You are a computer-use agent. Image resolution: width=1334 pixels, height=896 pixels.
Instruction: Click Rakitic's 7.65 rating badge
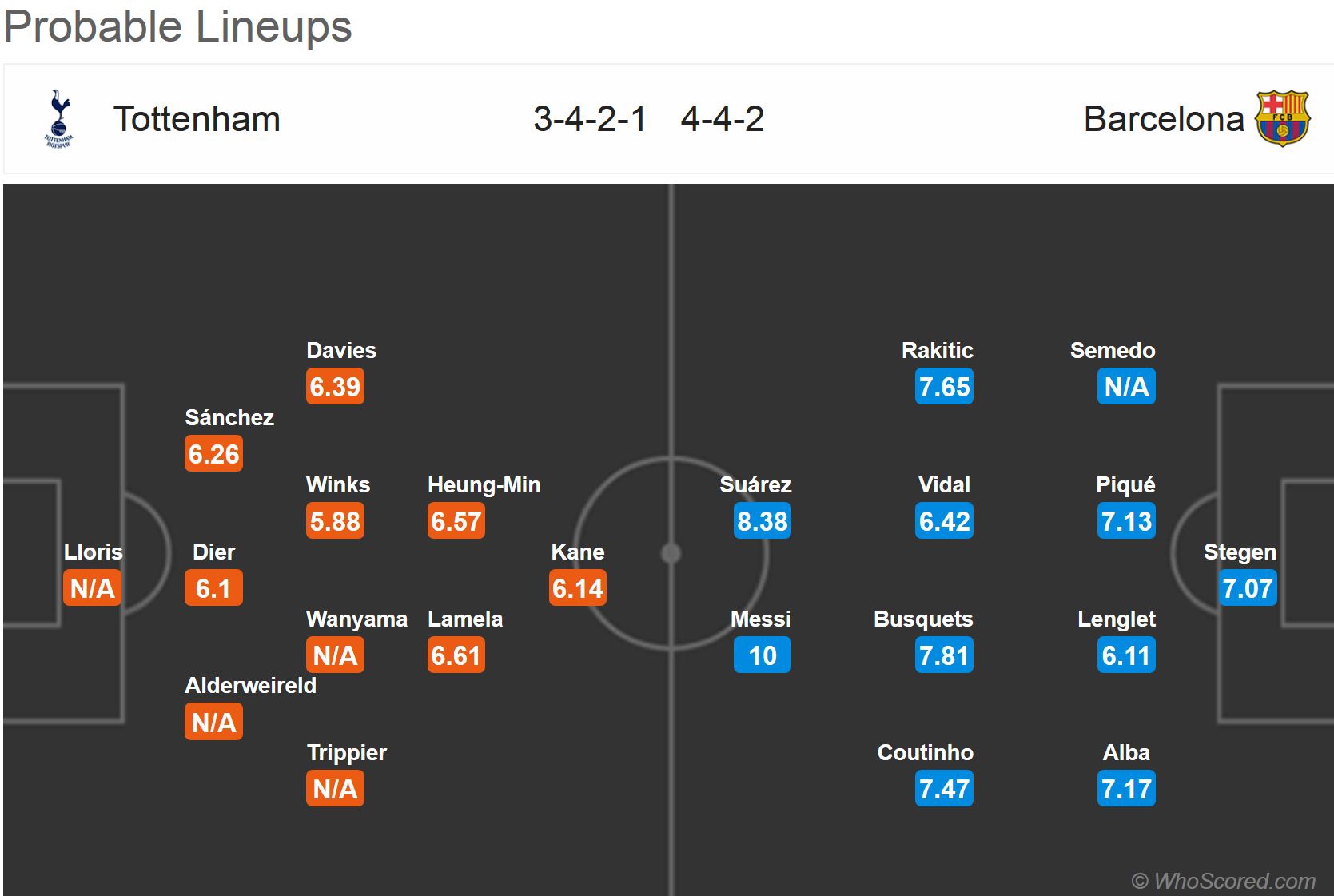click(944, 387)
